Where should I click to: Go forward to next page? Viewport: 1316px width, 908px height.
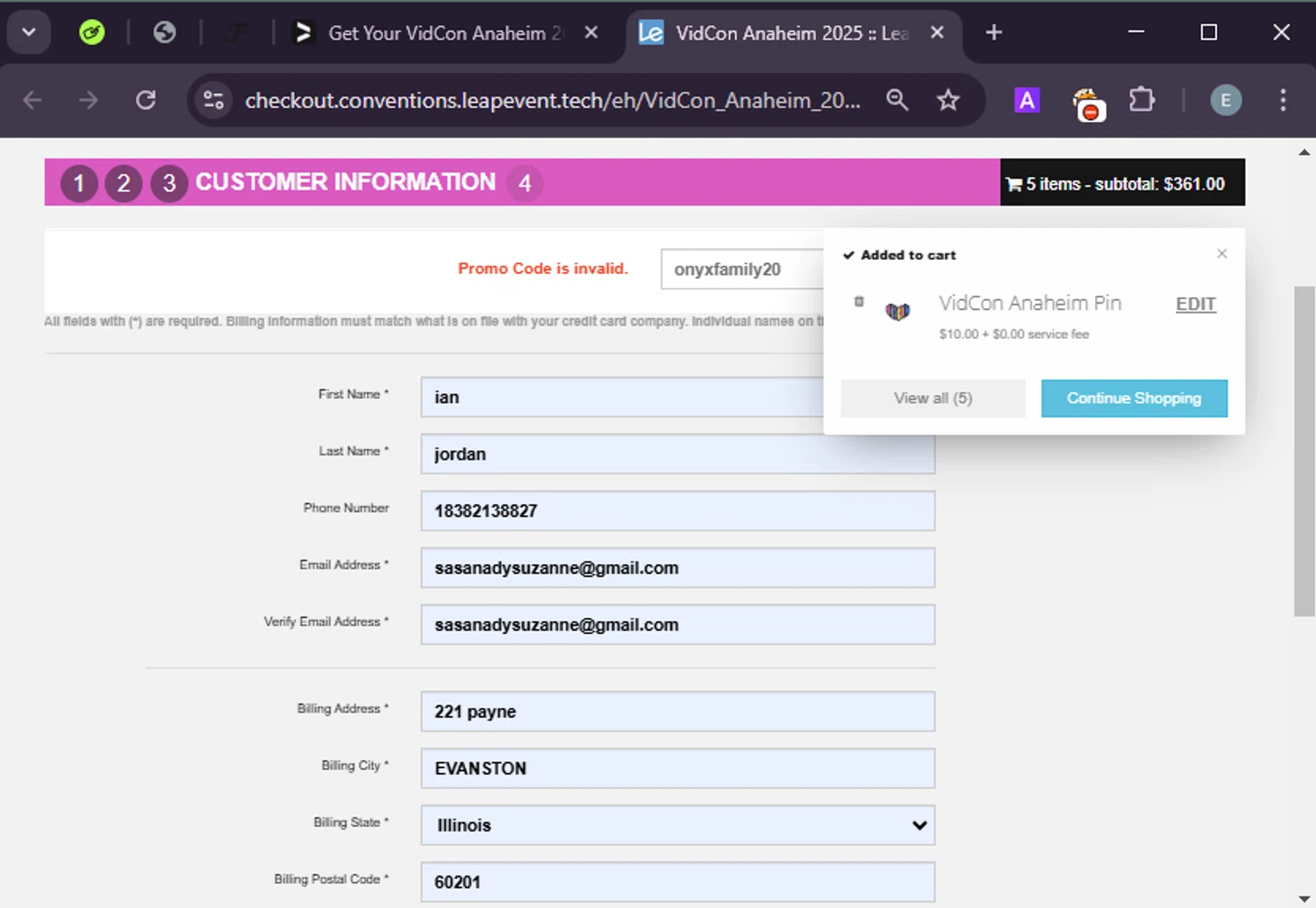tap(89, 100)
